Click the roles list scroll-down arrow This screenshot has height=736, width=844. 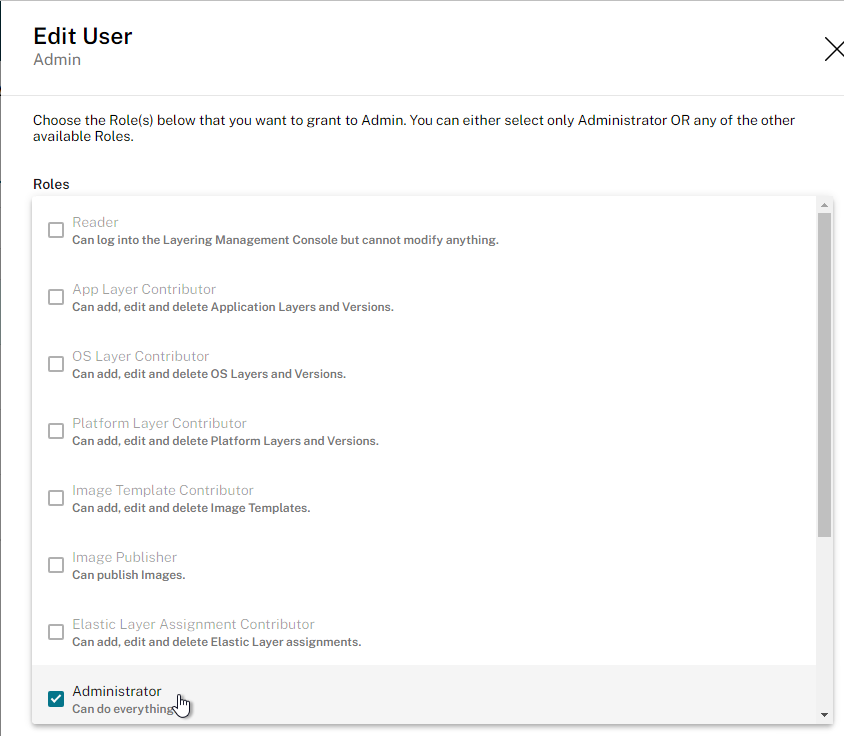coord(824,715)
